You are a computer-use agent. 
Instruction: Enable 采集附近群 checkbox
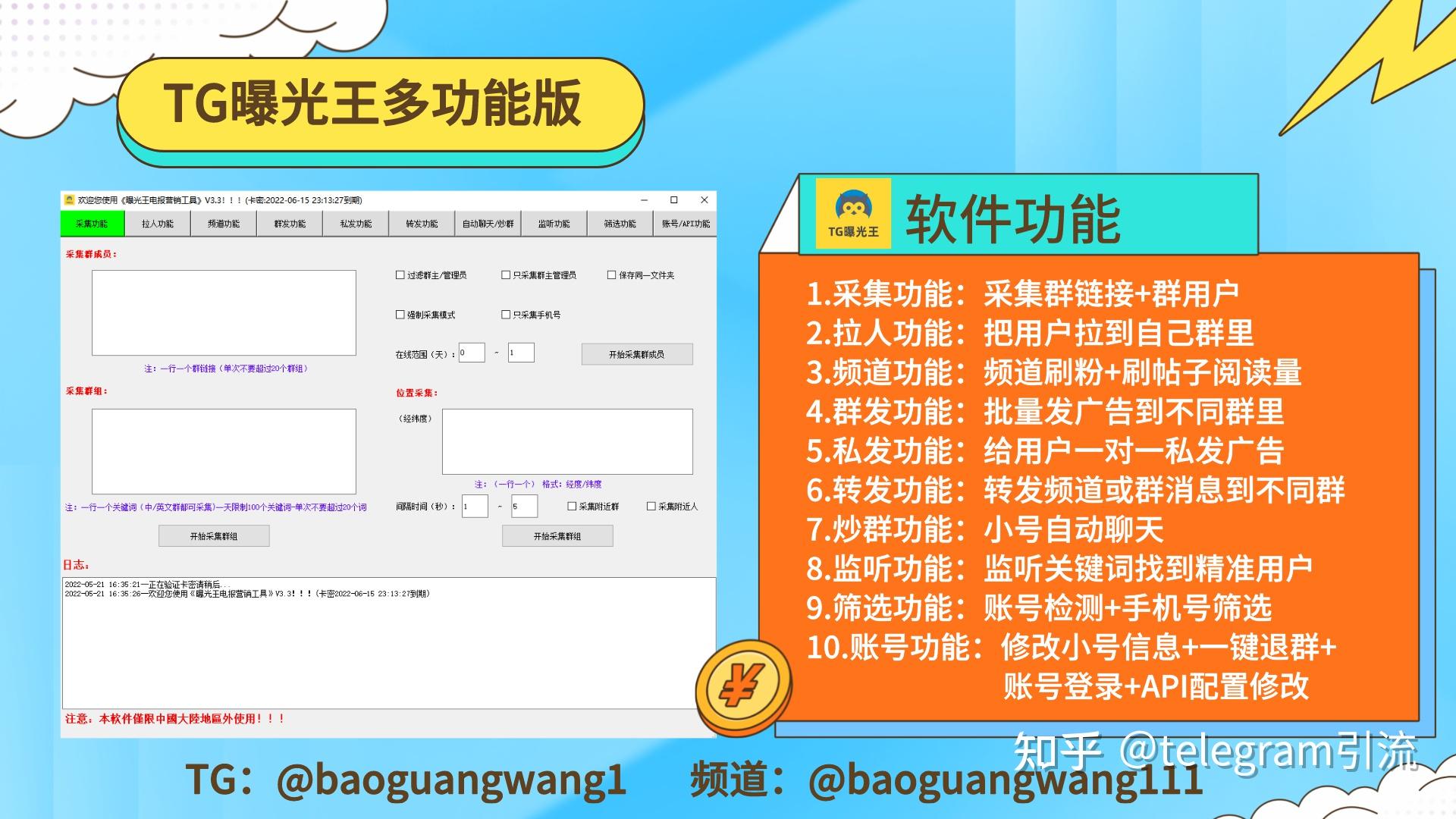click(589, 508)
